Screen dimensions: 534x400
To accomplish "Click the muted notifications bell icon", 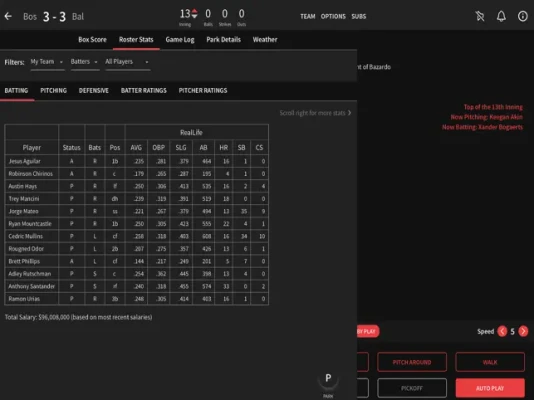I will click(480, 16).
